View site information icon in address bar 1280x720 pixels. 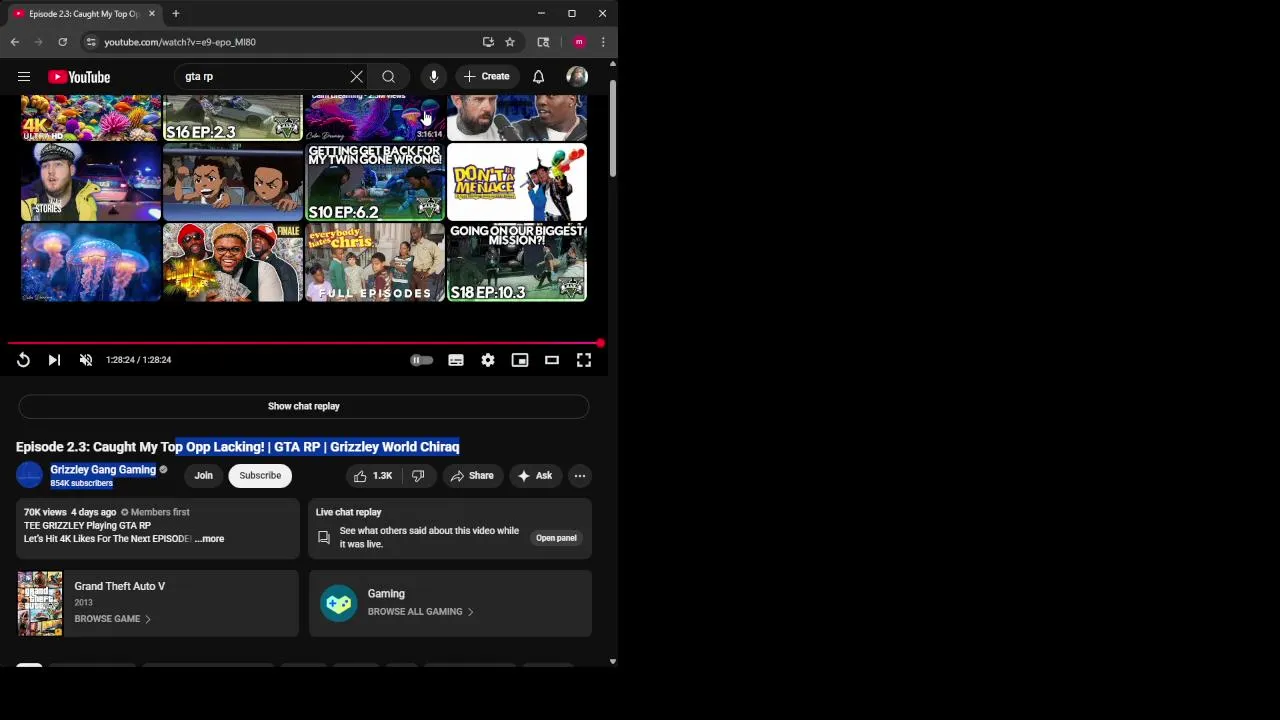click(91, 42)
